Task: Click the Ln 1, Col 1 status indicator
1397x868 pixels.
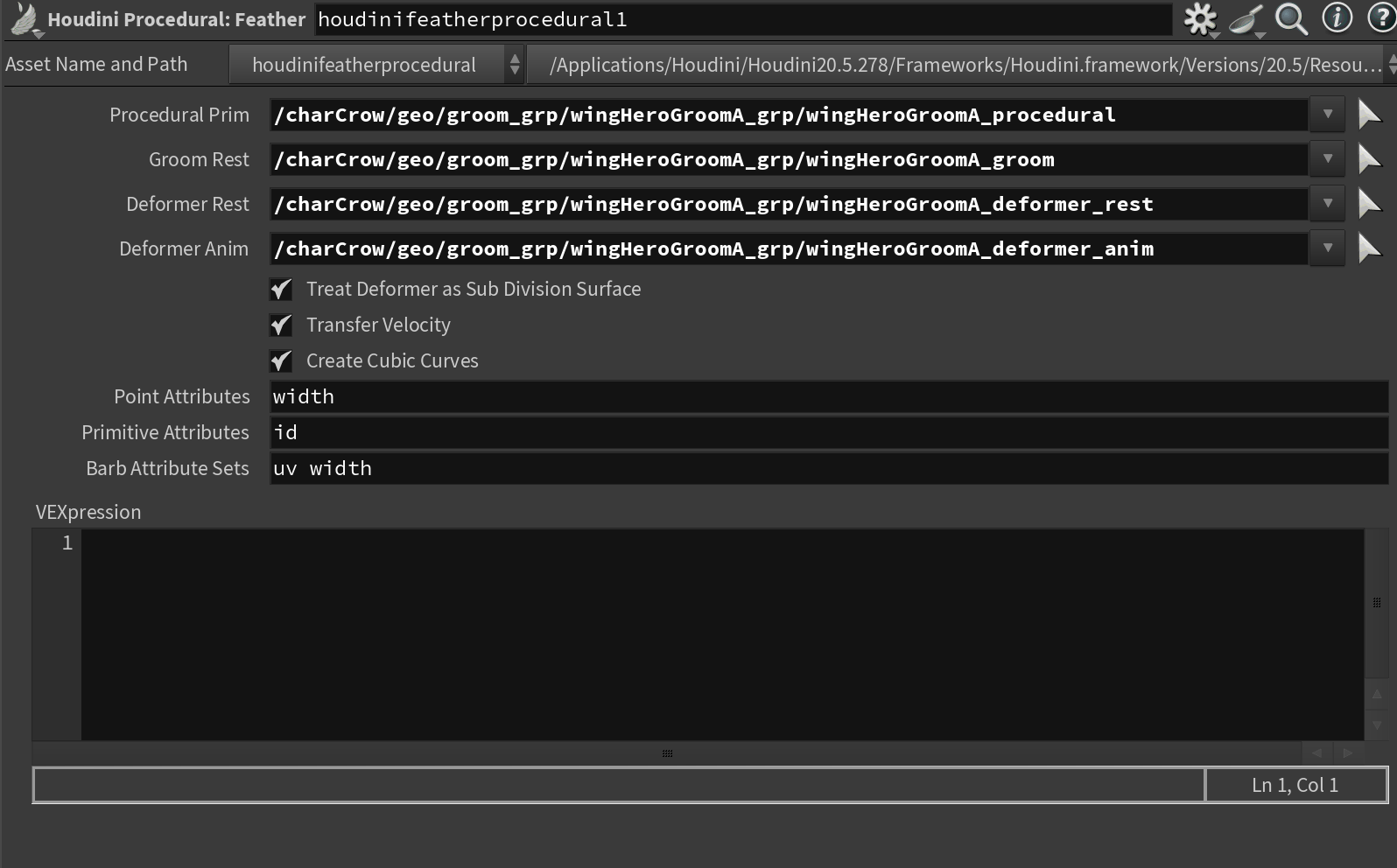Action: (1295, 785)
